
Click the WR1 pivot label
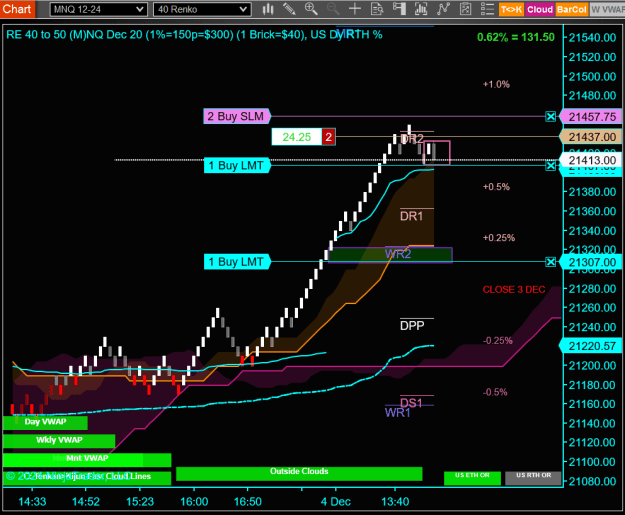click(x=397, y=413)
